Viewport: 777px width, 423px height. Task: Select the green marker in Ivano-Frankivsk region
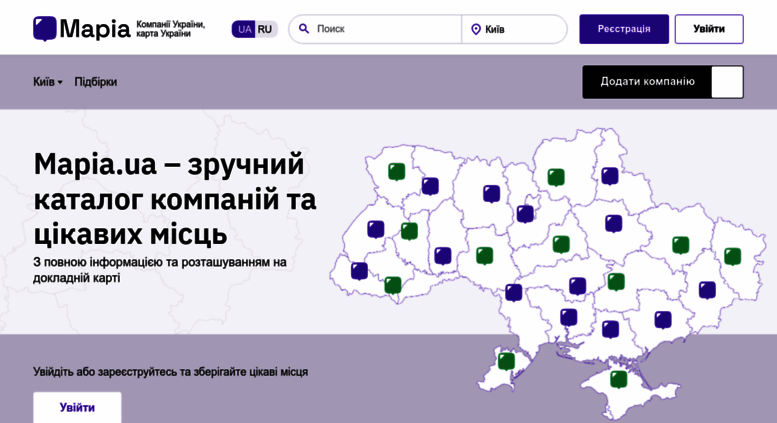(x=393, y=285)
